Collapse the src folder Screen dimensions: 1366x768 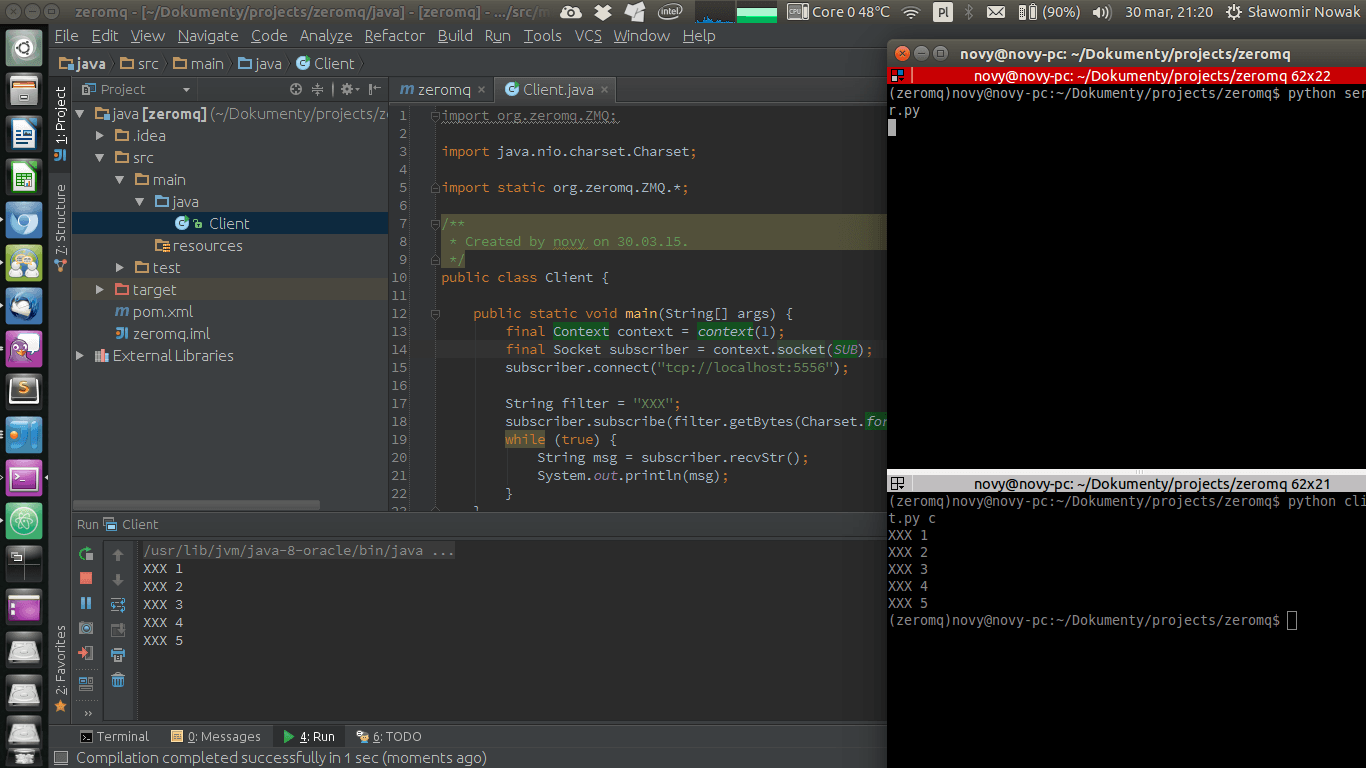coord(100,158)
